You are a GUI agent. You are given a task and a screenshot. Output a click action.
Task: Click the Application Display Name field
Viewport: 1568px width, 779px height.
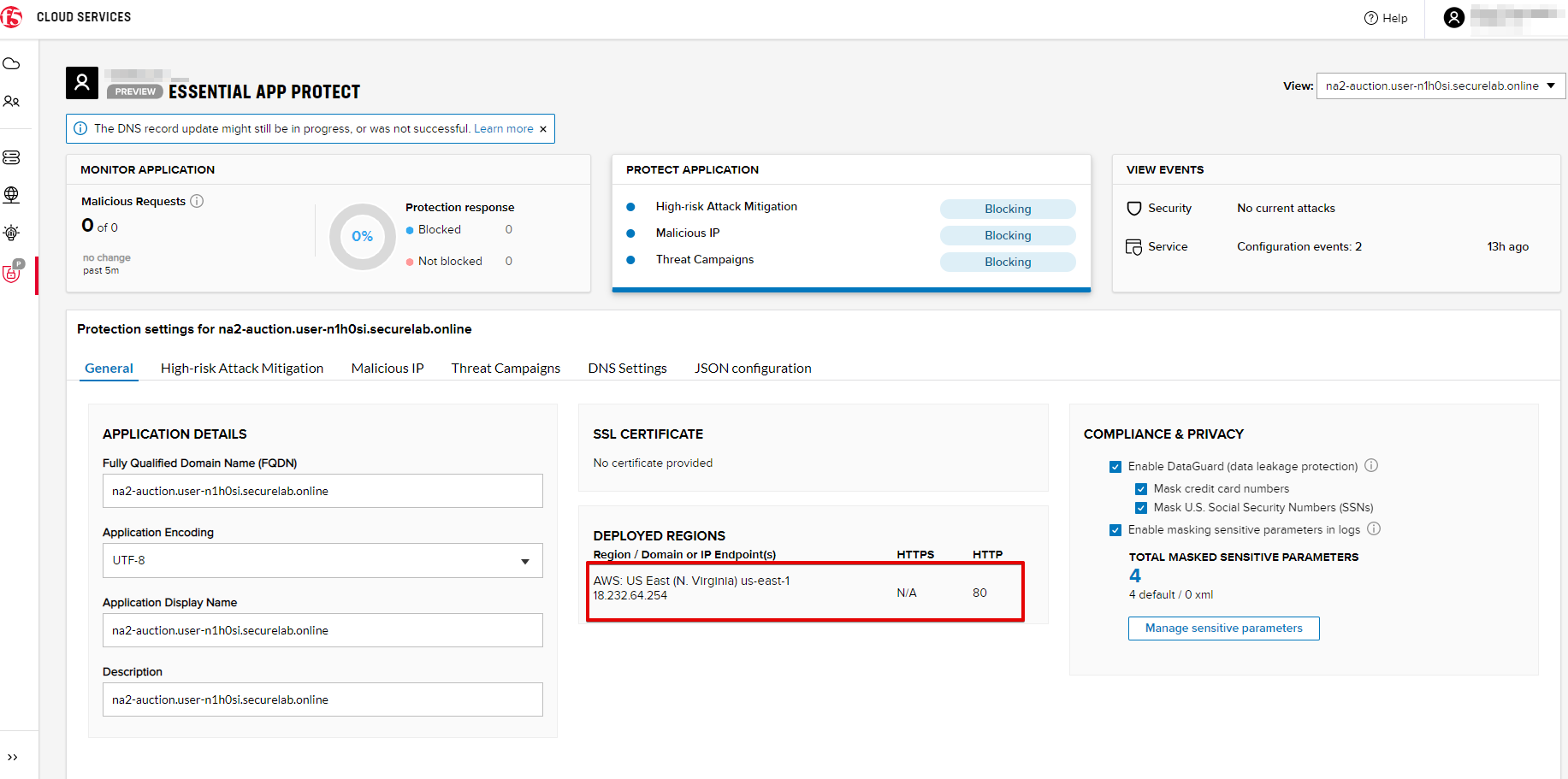coord(322,630)
